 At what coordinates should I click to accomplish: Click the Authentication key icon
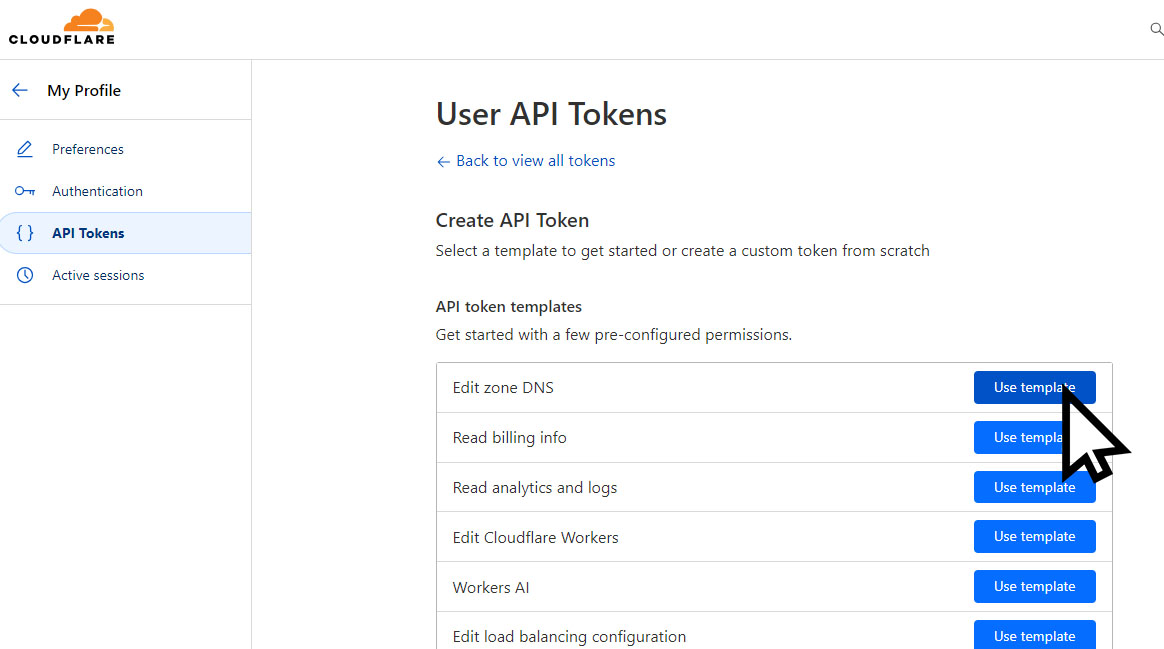(x=25, y=191)
